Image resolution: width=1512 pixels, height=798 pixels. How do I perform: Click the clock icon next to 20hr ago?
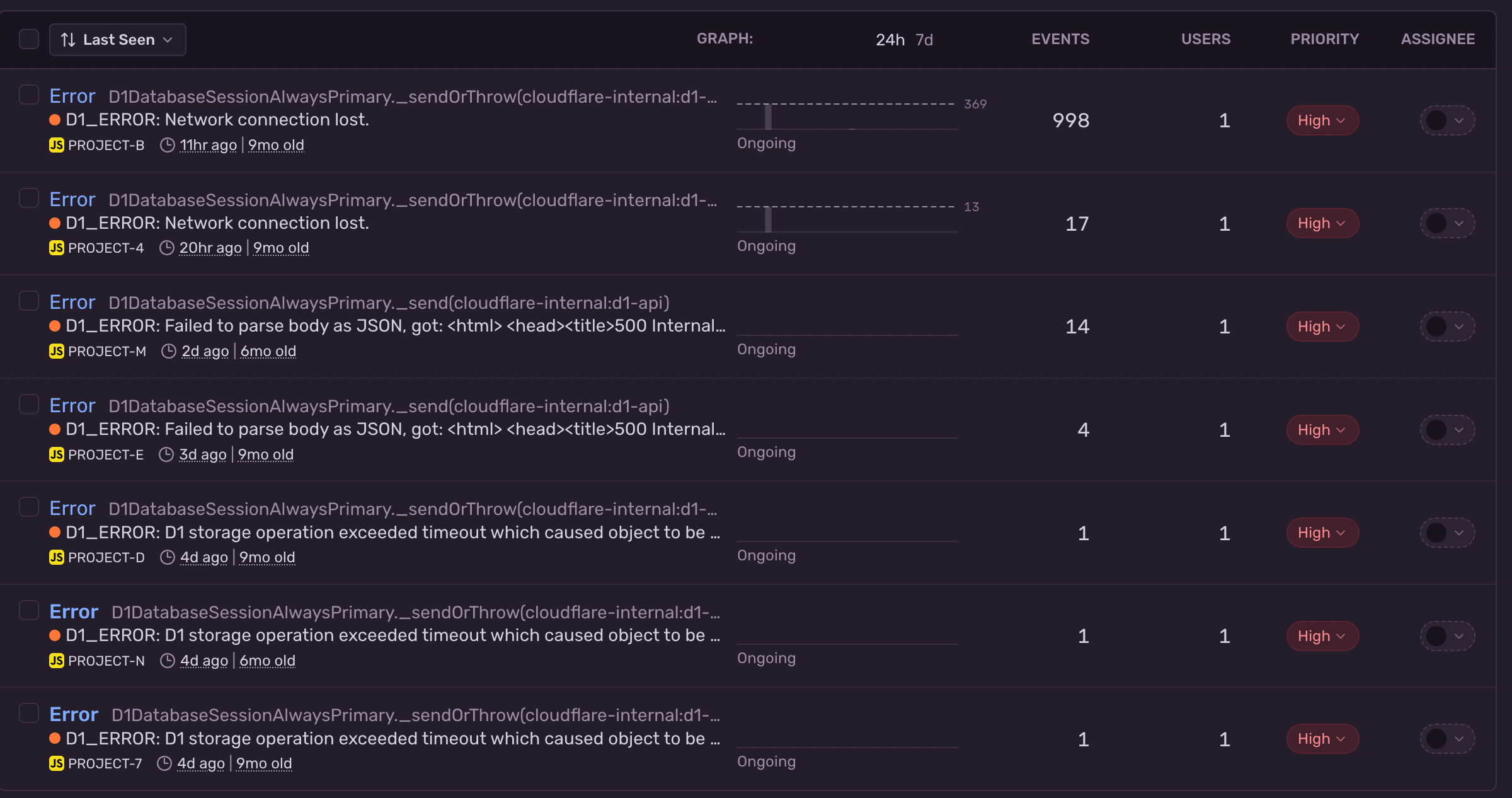(x=167, y=247)
